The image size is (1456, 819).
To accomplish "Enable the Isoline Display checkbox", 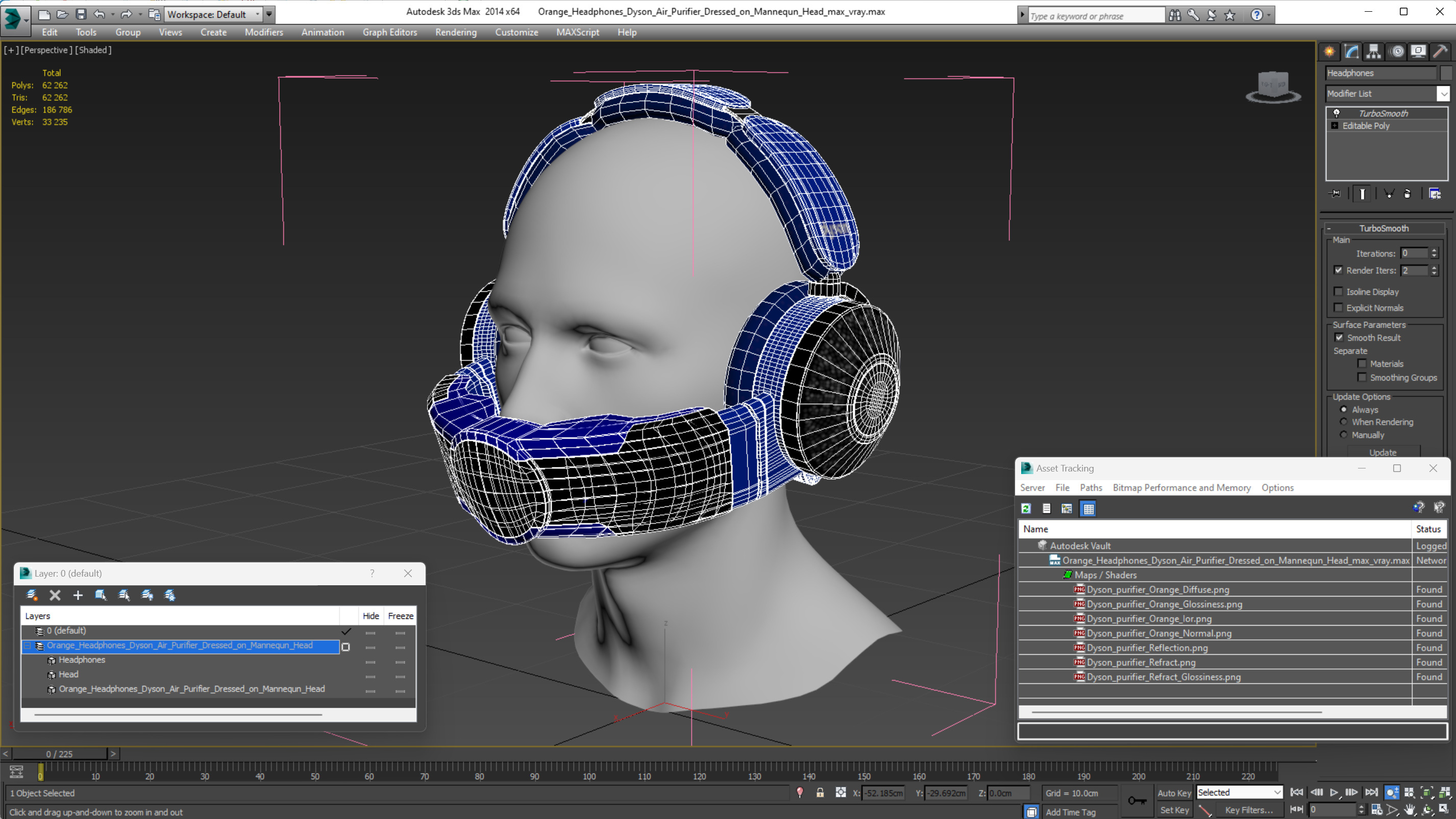I will click(1338, 292).
